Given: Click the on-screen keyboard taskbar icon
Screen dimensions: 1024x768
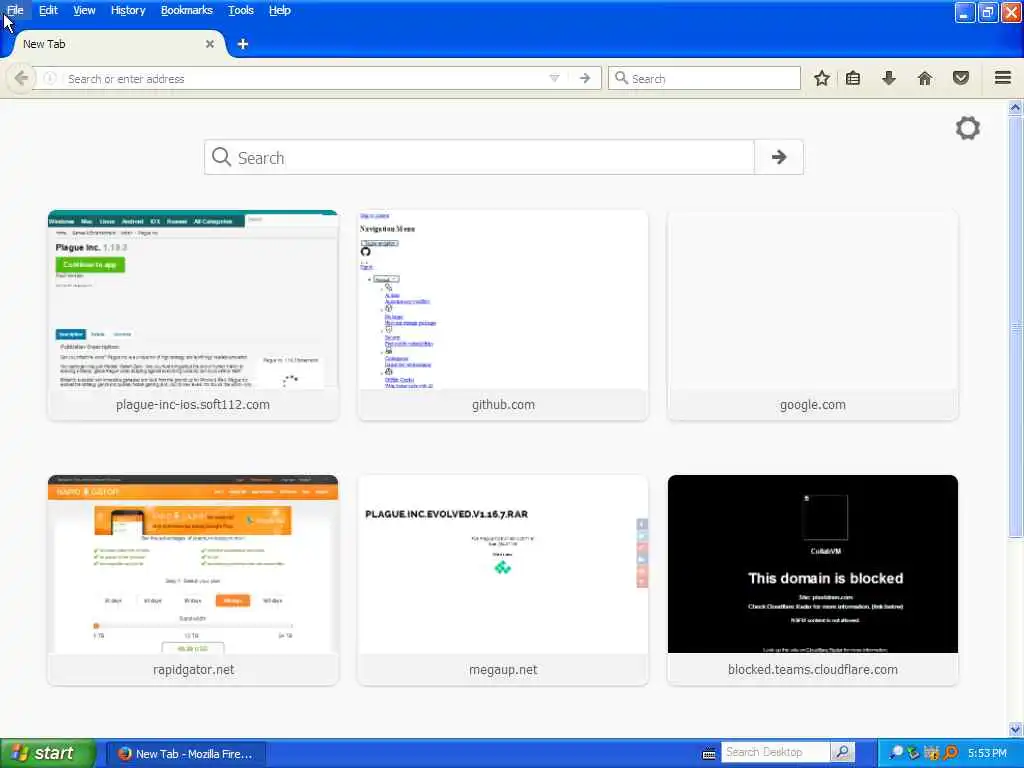Looking at the screenshot, I should [x=709, y=754].
